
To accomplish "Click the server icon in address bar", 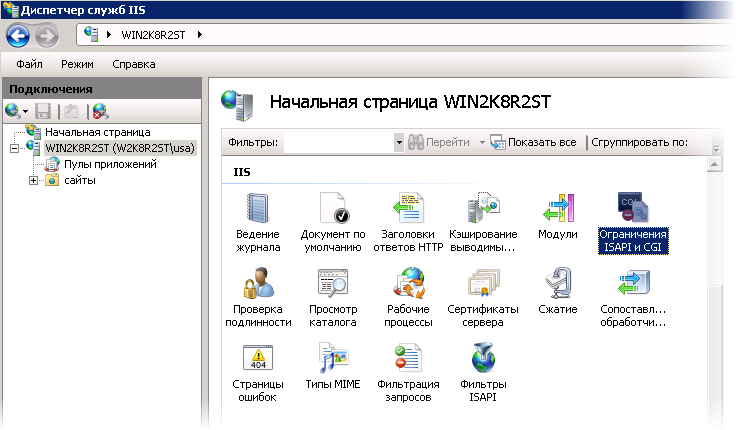I will tap(91, 34).
